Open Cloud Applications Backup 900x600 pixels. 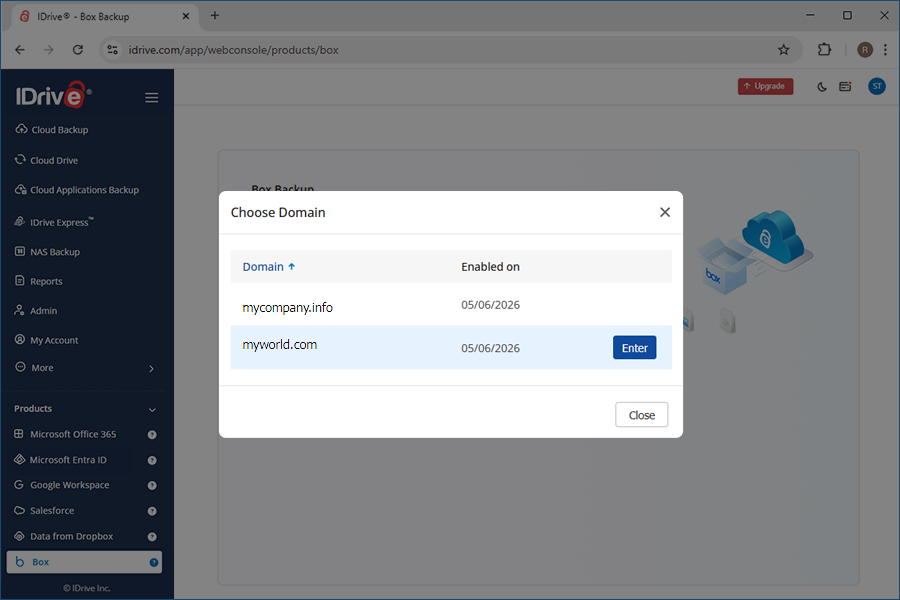pyautogui.click(x=77, y=190)
